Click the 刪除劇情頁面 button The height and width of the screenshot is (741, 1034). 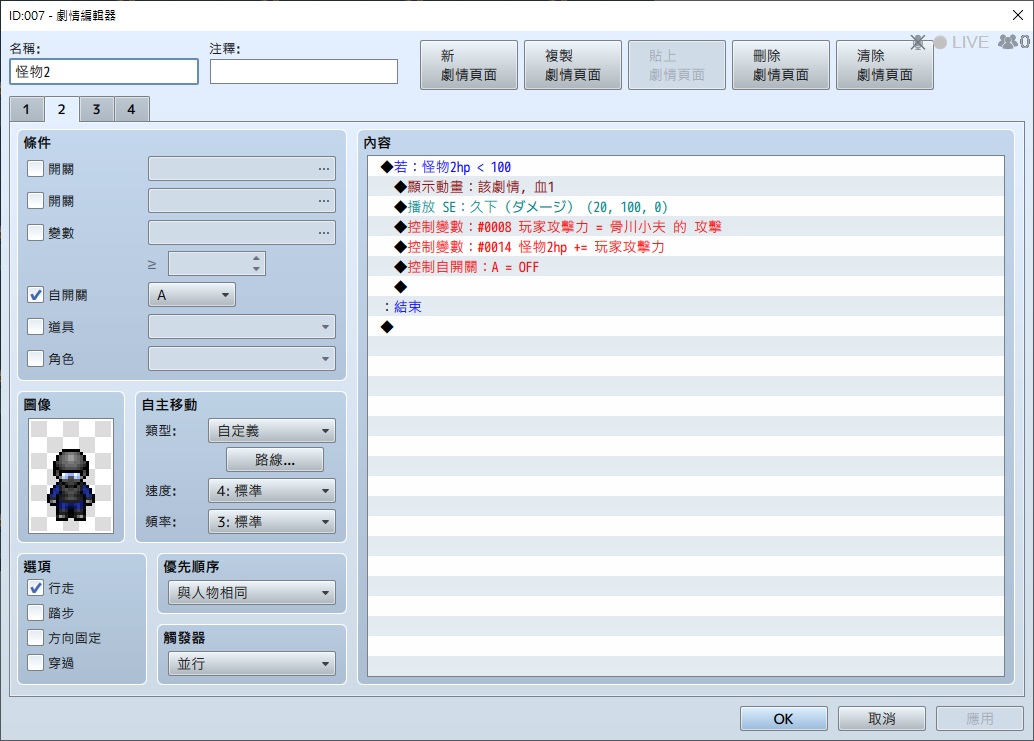781,65
